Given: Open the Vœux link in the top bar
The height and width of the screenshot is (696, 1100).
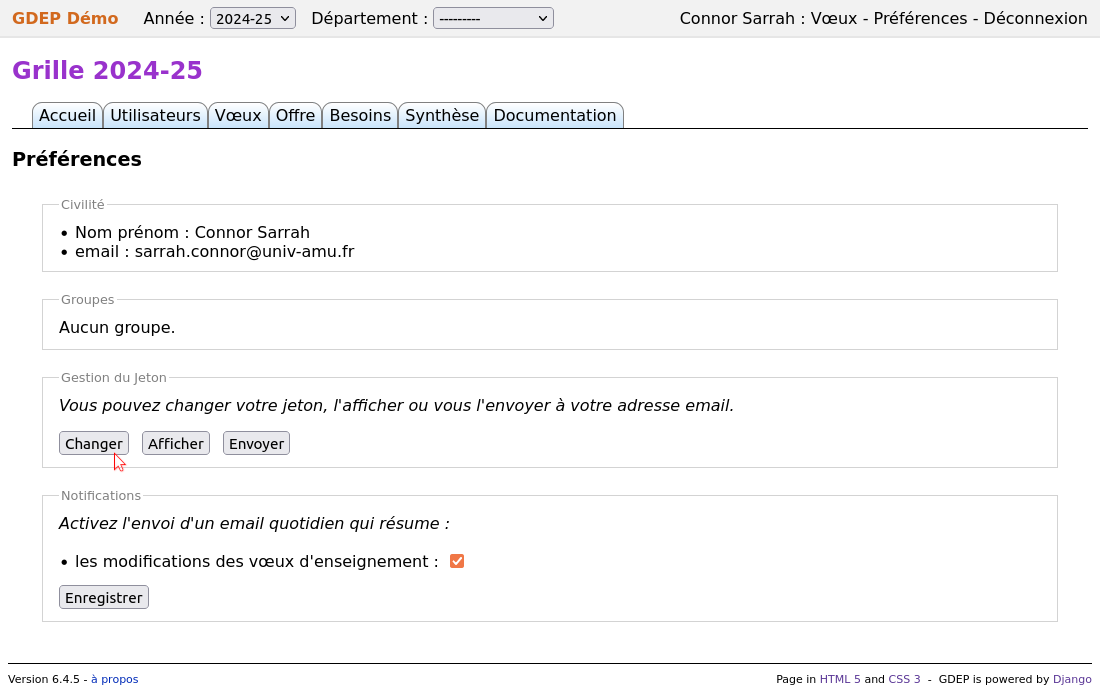Looking at the screenshot, I should (836, 17).
